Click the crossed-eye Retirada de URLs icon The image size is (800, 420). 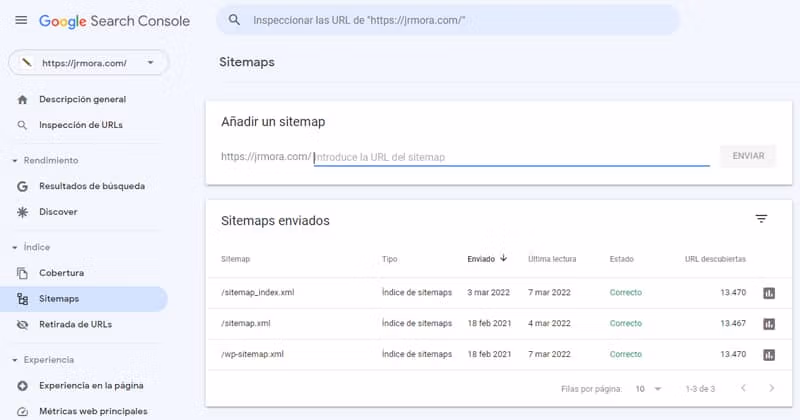coord(22,325)
